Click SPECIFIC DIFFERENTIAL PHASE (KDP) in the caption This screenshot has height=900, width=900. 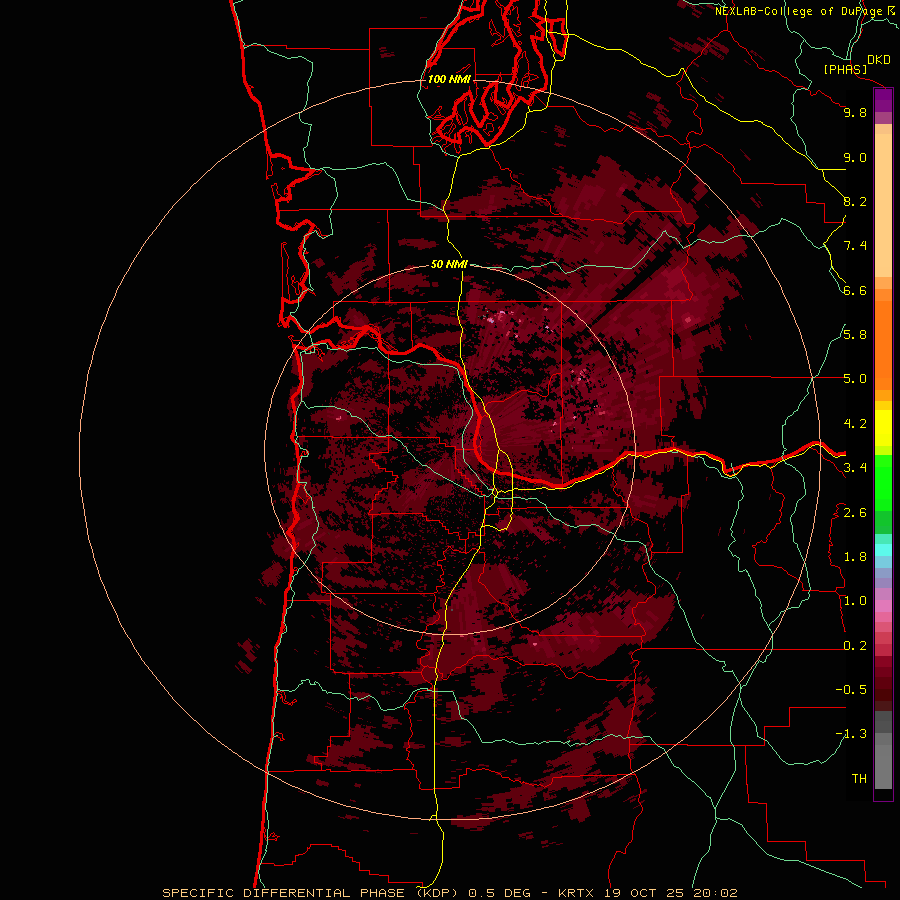click(x=310, y=893)
